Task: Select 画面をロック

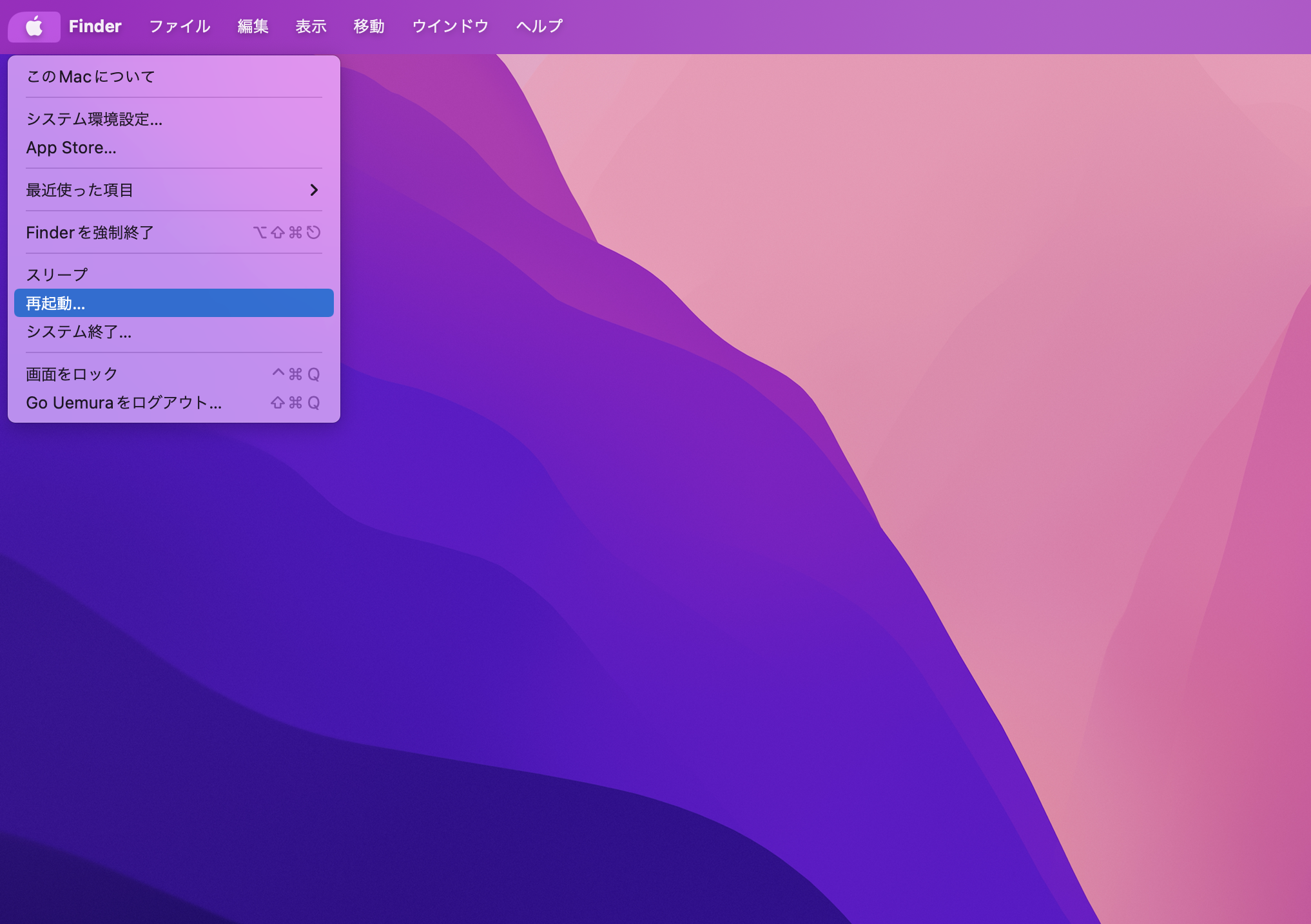Action: click(x=174, y=374)
